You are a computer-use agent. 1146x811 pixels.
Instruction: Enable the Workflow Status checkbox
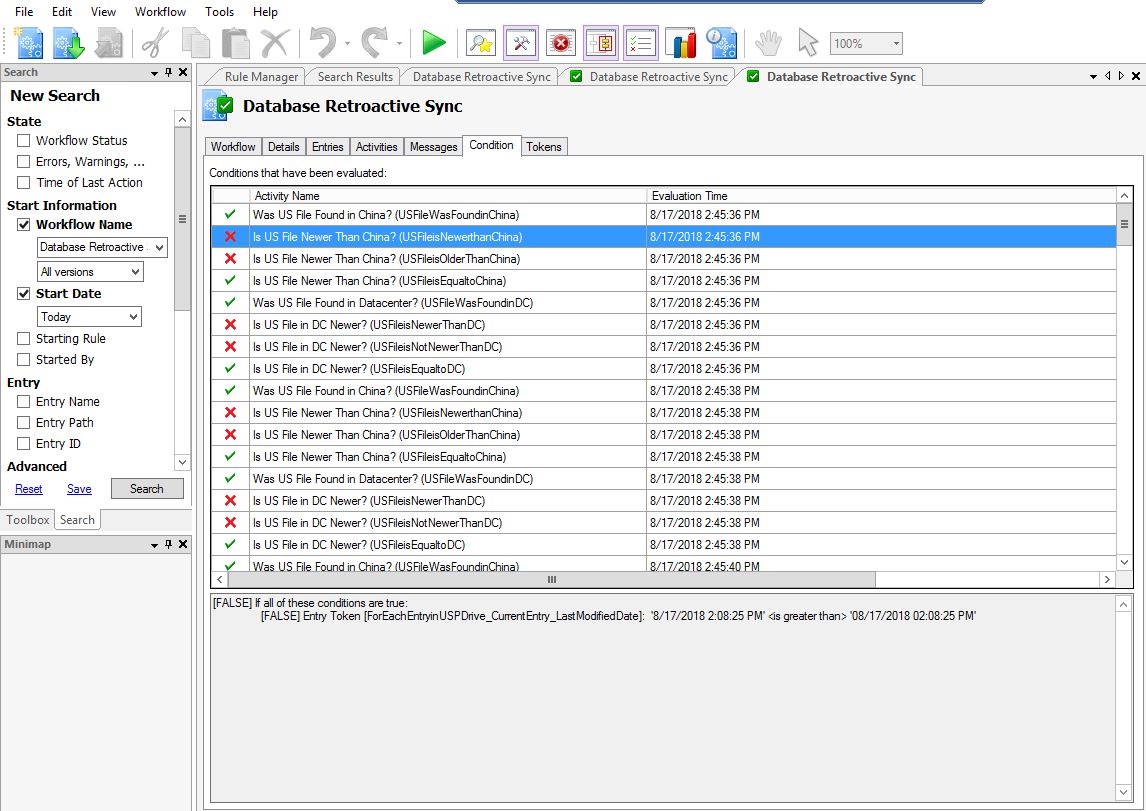(24, 141)
